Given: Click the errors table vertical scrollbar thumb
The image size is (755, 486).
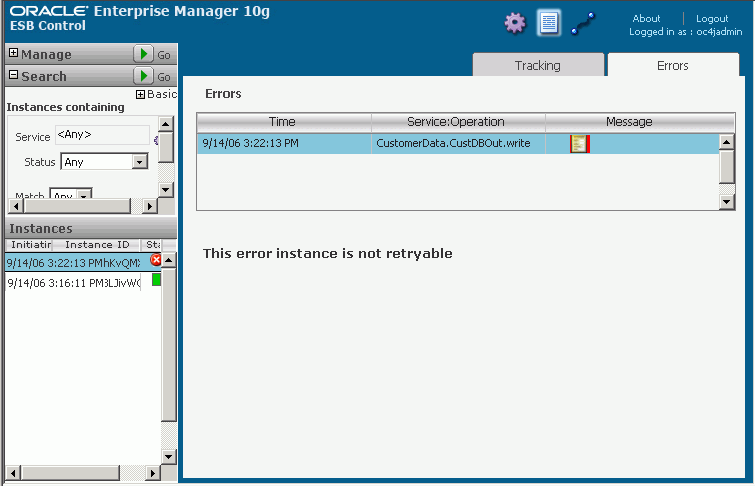Looking at the screenshot, I should [x=726, y=166].
